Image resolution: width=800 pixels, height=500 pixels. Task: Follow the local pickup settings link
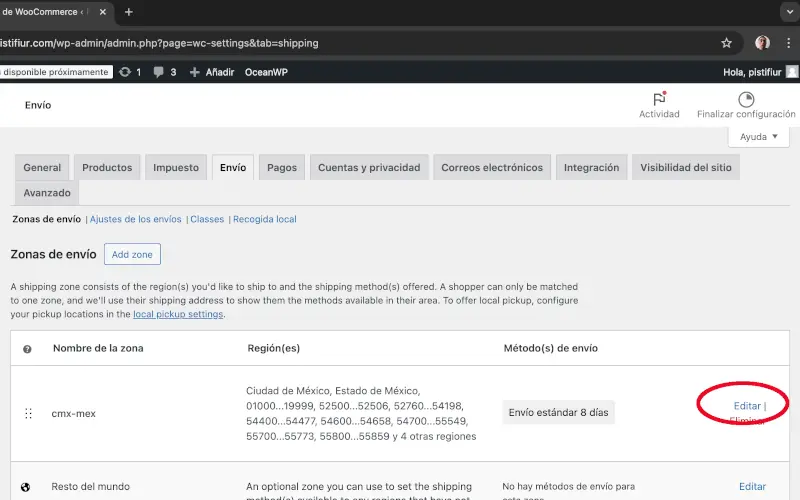click(178, 314)
